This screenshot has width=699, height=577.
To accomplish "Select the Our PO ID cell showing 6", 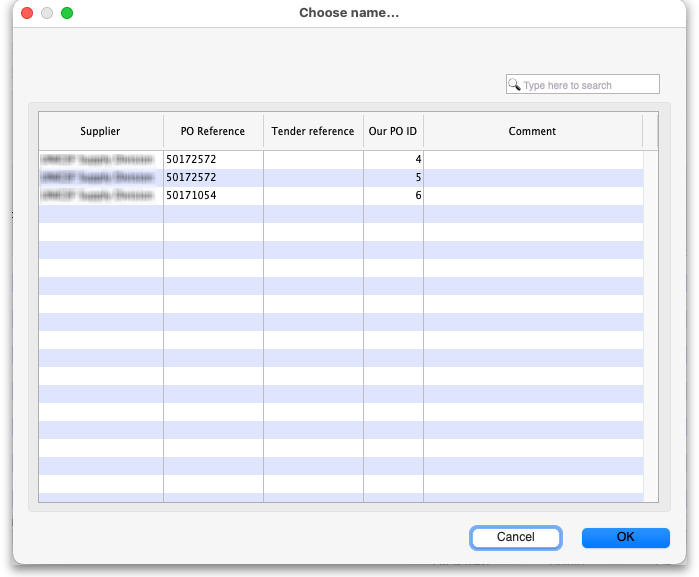I will [393, 195].
